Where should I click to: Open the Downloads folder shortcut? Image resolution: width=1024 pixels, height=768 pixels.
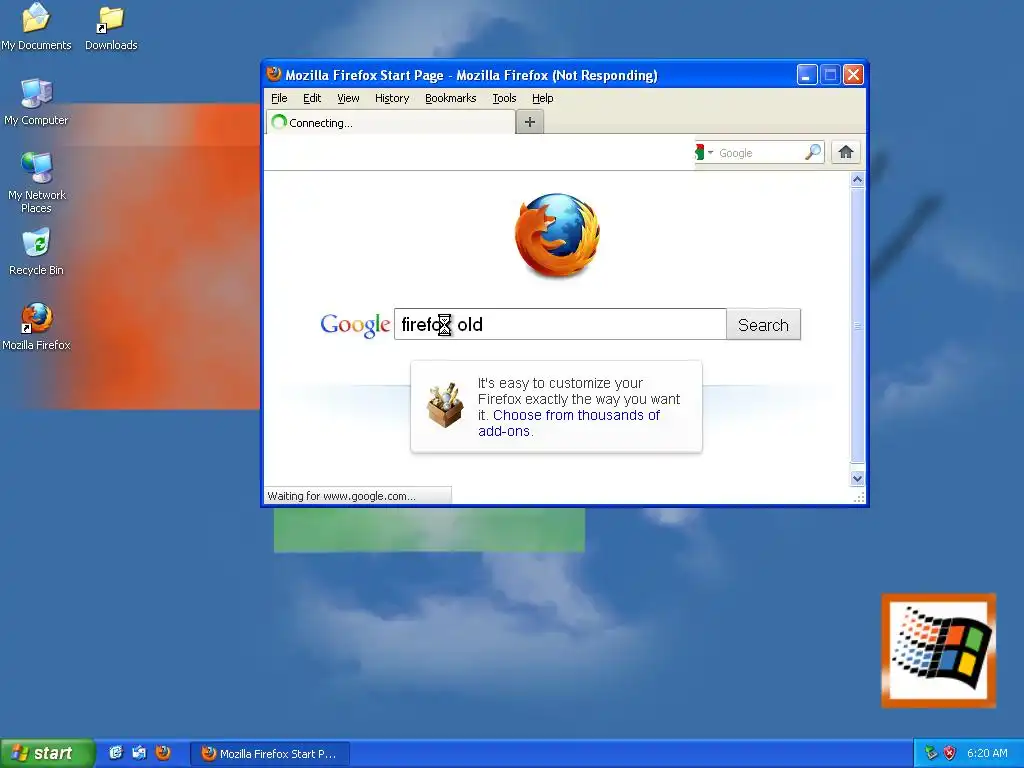coord(111,26)
